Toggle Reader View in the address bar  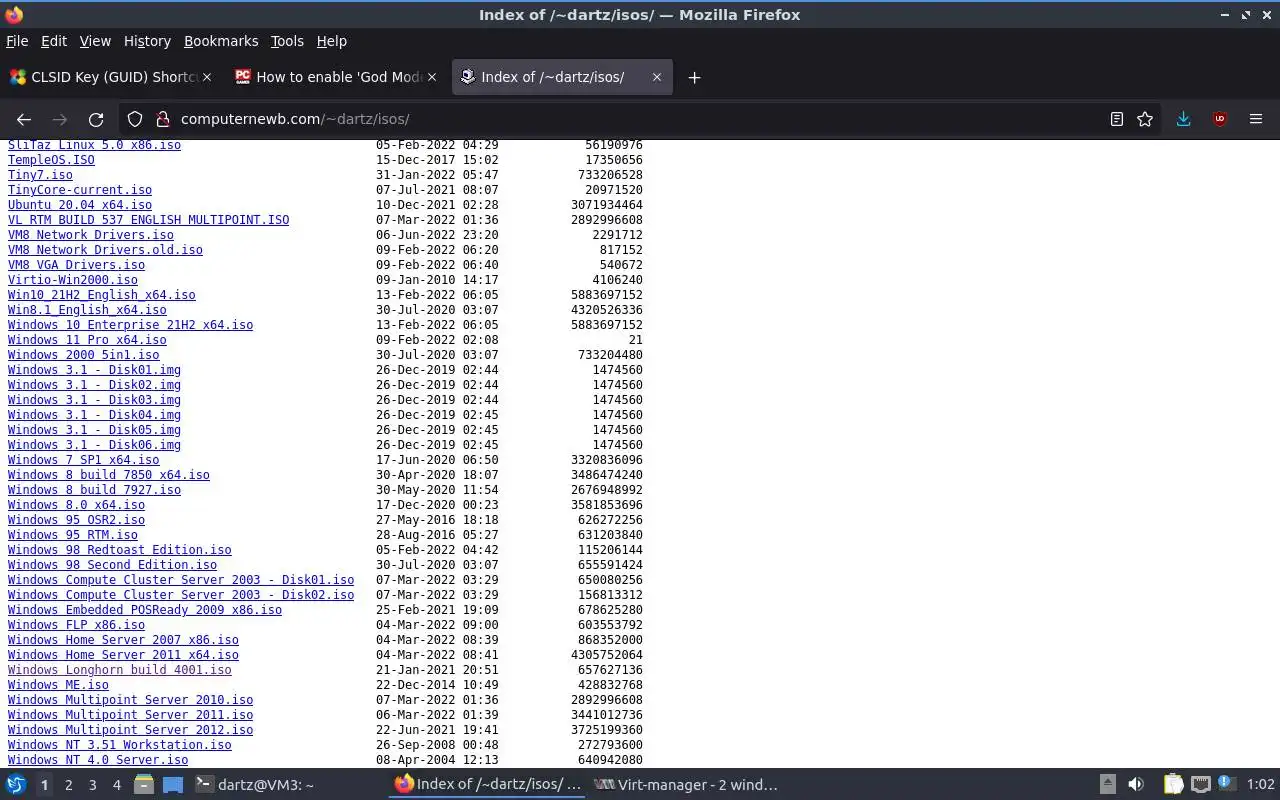(1117, 119)
